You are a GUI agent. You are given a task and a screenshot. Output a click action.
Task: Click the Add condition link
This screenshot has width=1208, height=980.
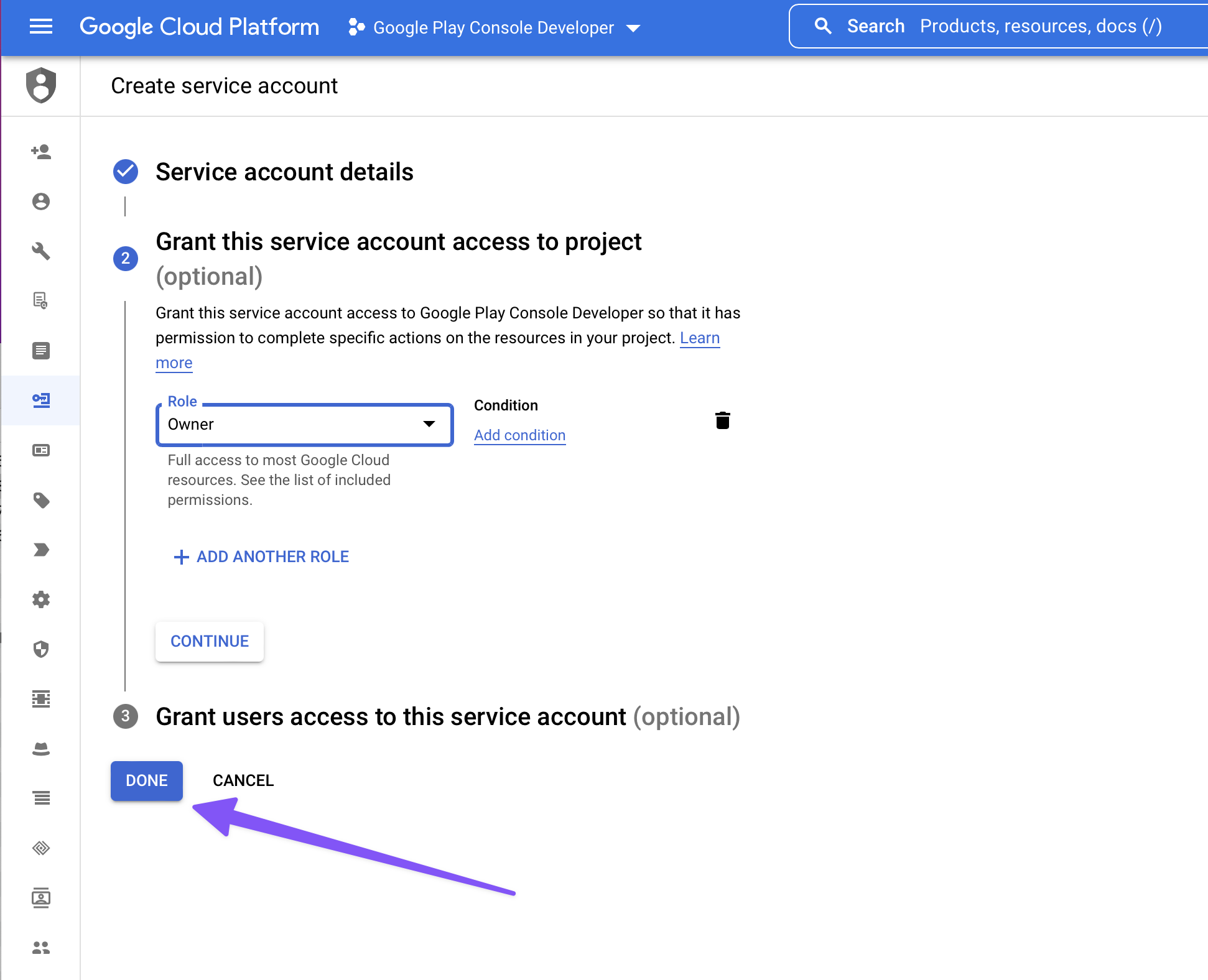coord(519,435)
